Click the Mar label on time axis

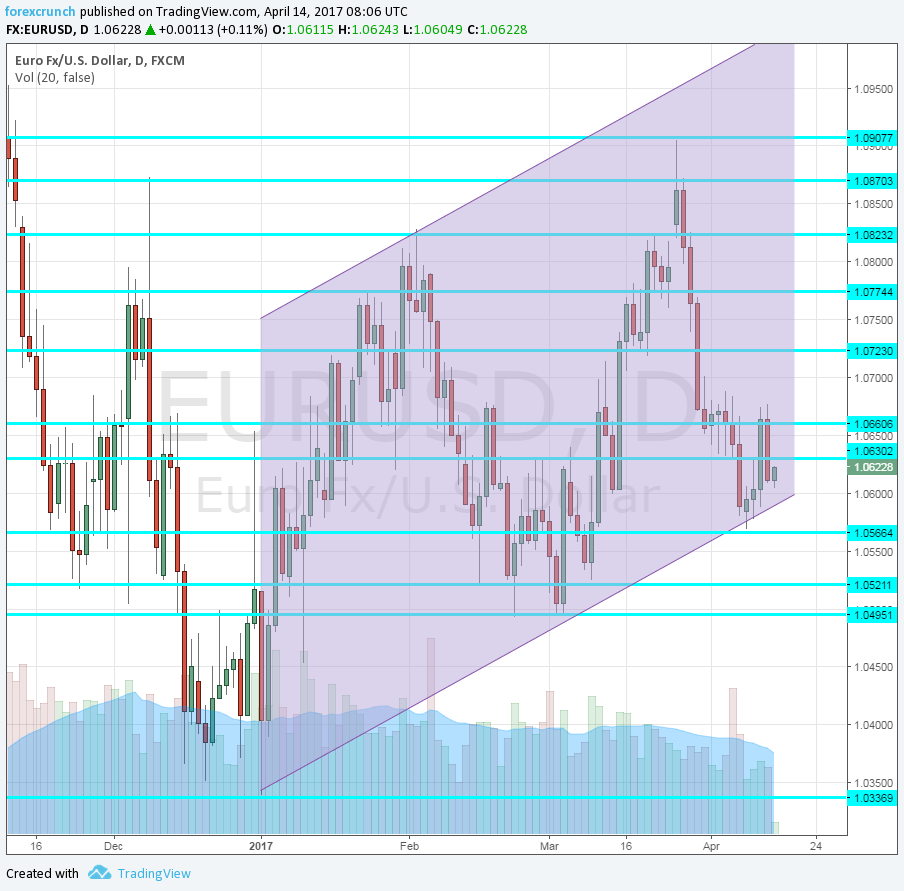point(549,846)
